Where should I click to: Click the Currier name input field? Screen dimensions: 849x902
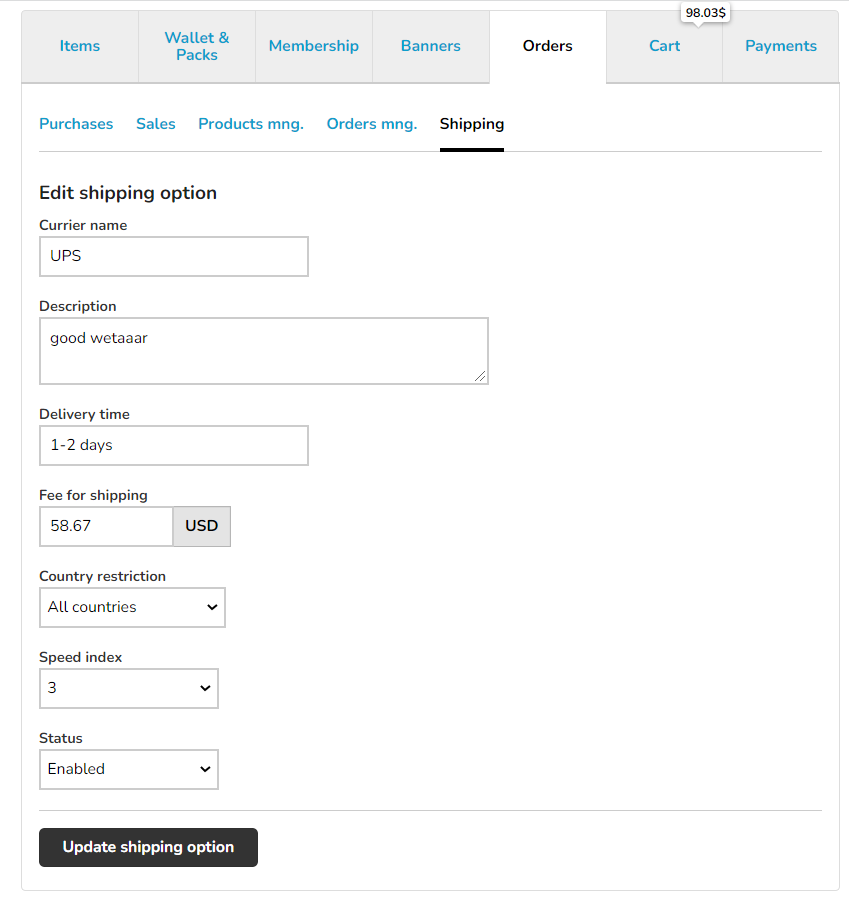174,256
